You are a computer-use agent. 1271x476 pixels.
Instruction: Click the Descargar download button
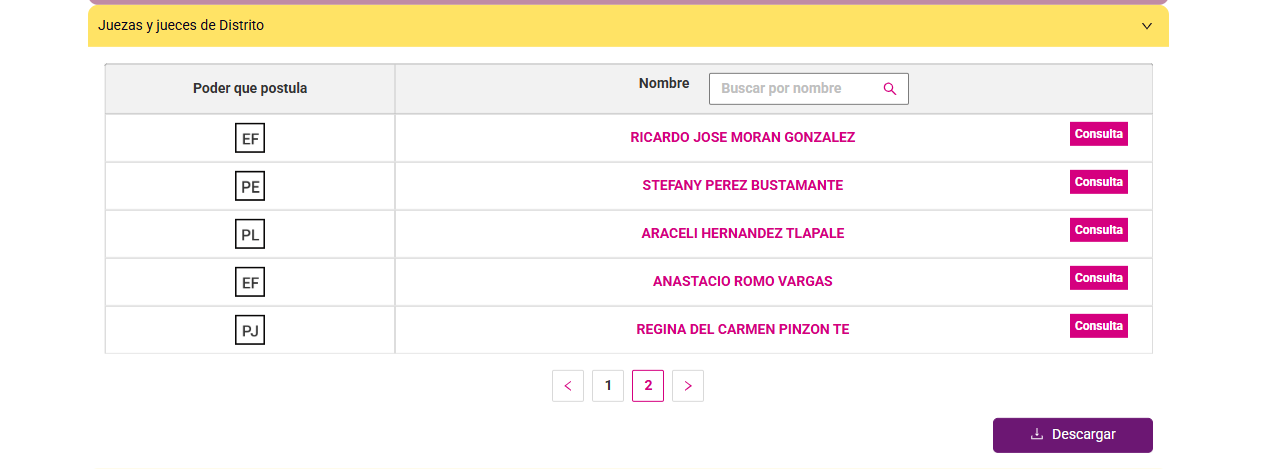tap(1073, 435)
